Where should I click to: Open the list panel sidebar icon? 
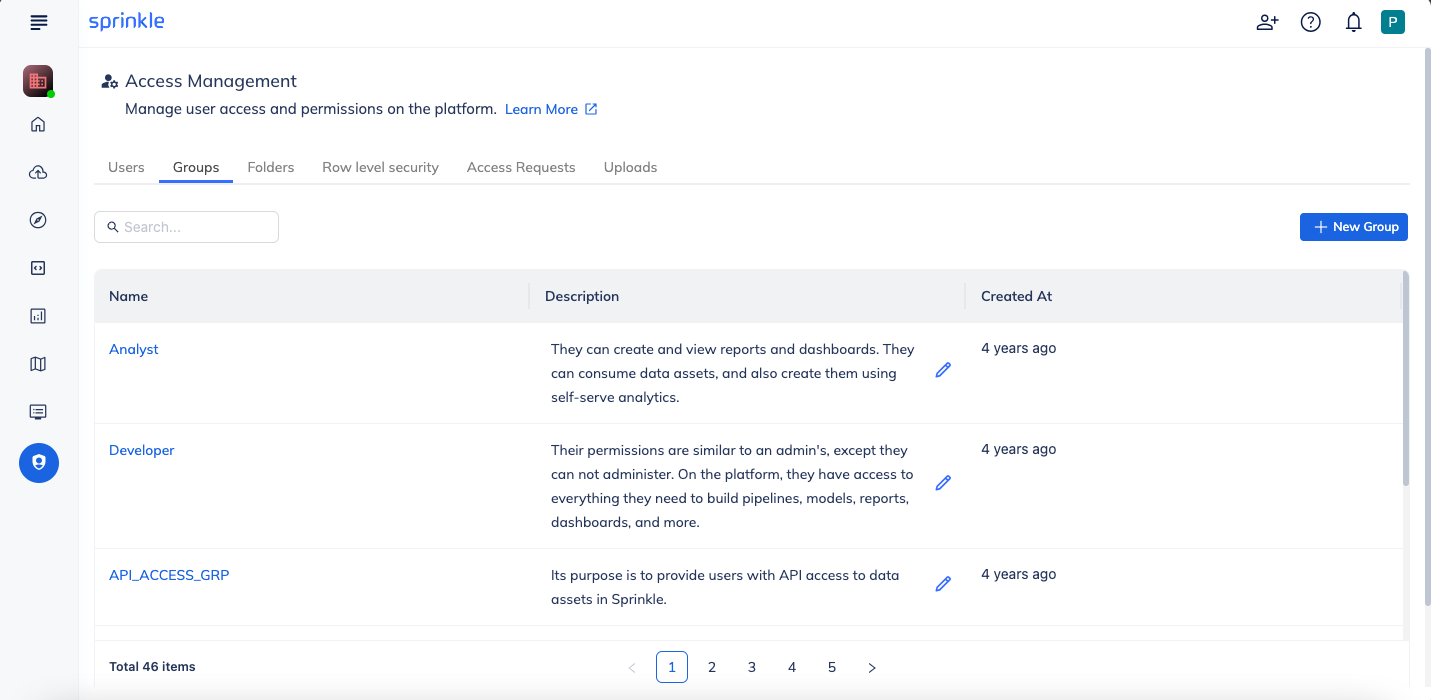[x=38, y=412]
